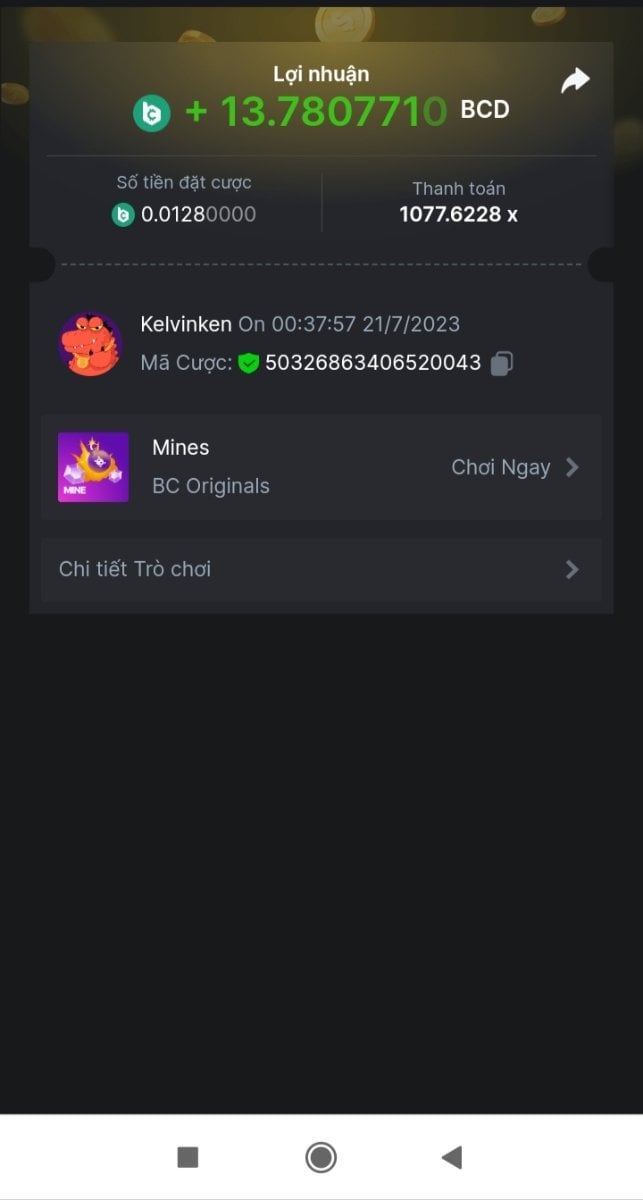Tap the Mines game thumbnail
This screenshot has height=1200, width=643.
pos(93,467)
